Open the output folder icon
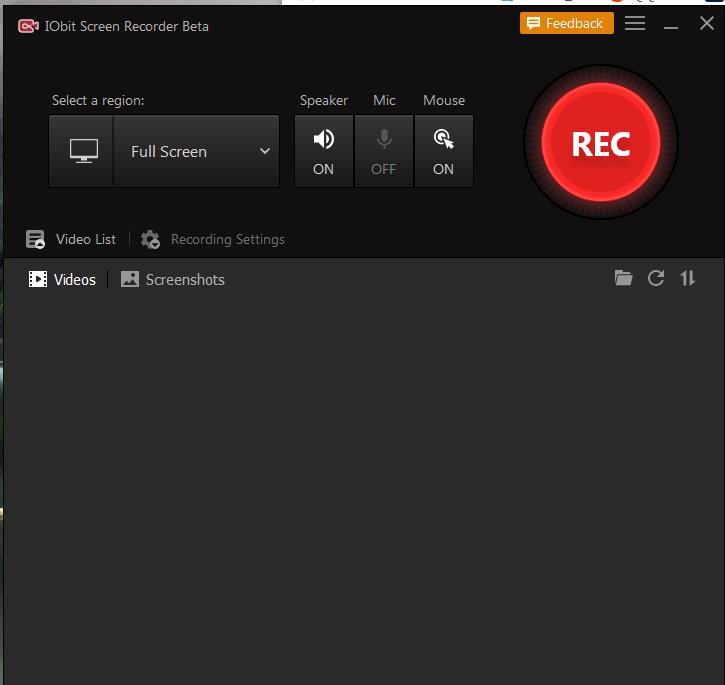 [x=623, y=278]
